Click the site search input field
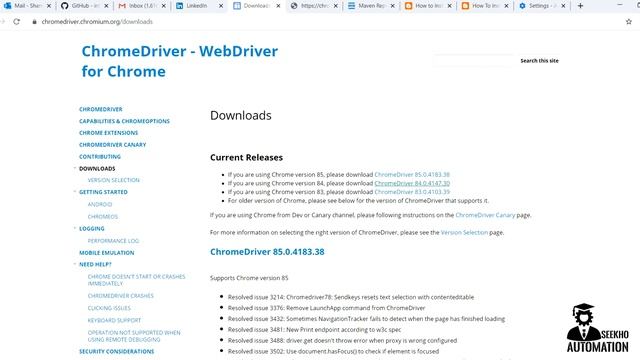Image resolution: width=640 pixels, height=360 pixels. [473, 60]
